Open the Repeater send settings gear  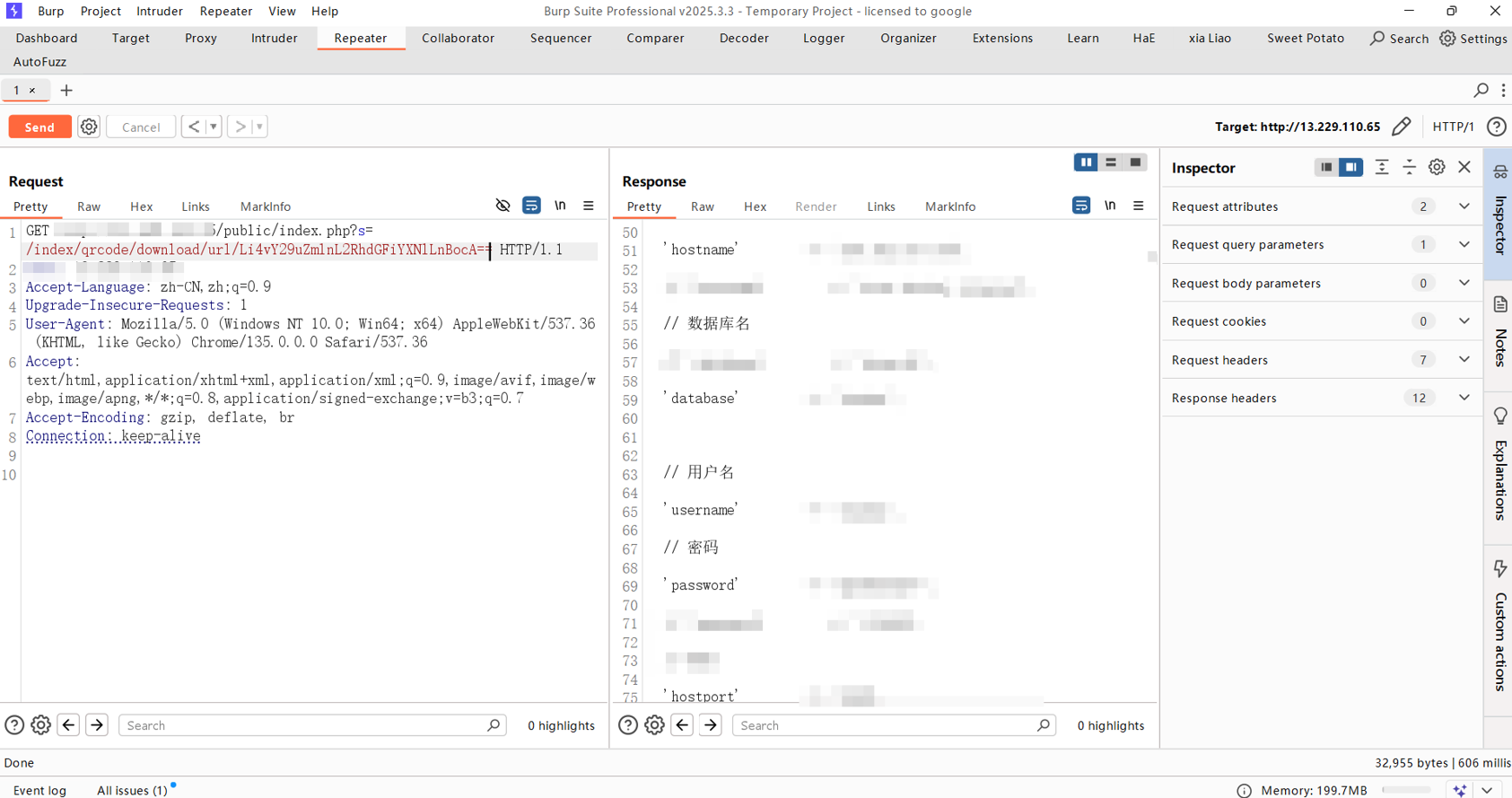[x=89, y=127]
